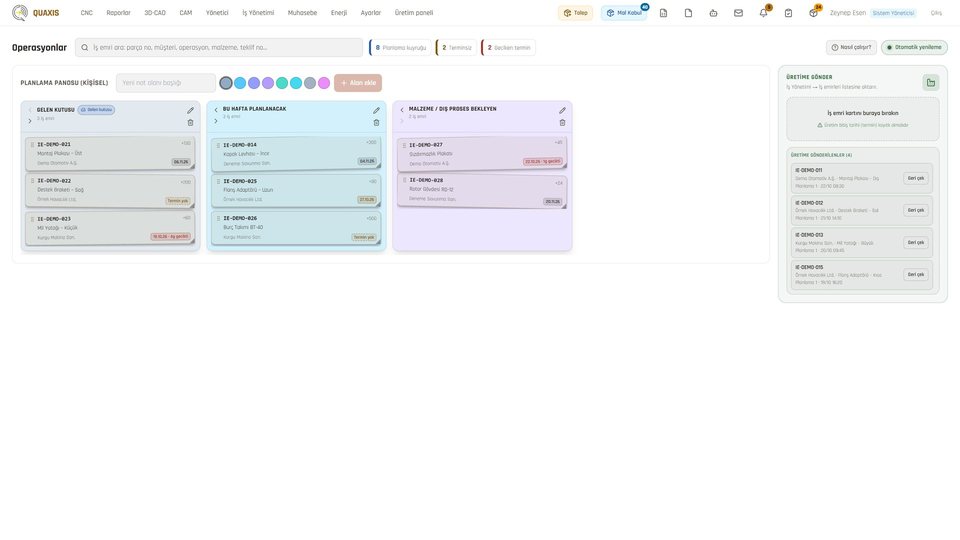
Task: Select the sky blue color swatch
Action: coord(240,83)
